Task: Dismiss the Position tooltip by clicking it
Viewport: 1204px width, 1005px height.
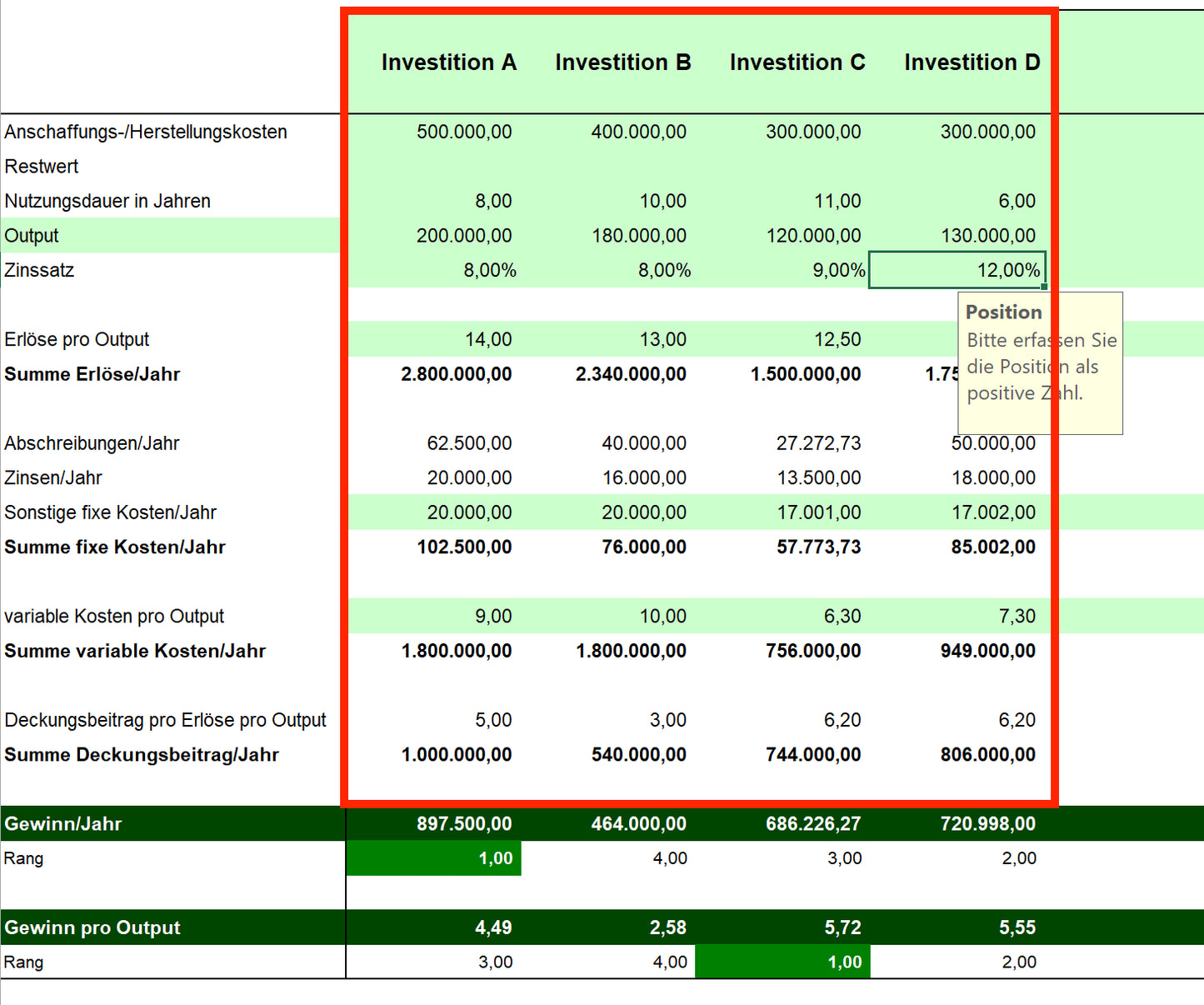Action: click(1040, 364)
